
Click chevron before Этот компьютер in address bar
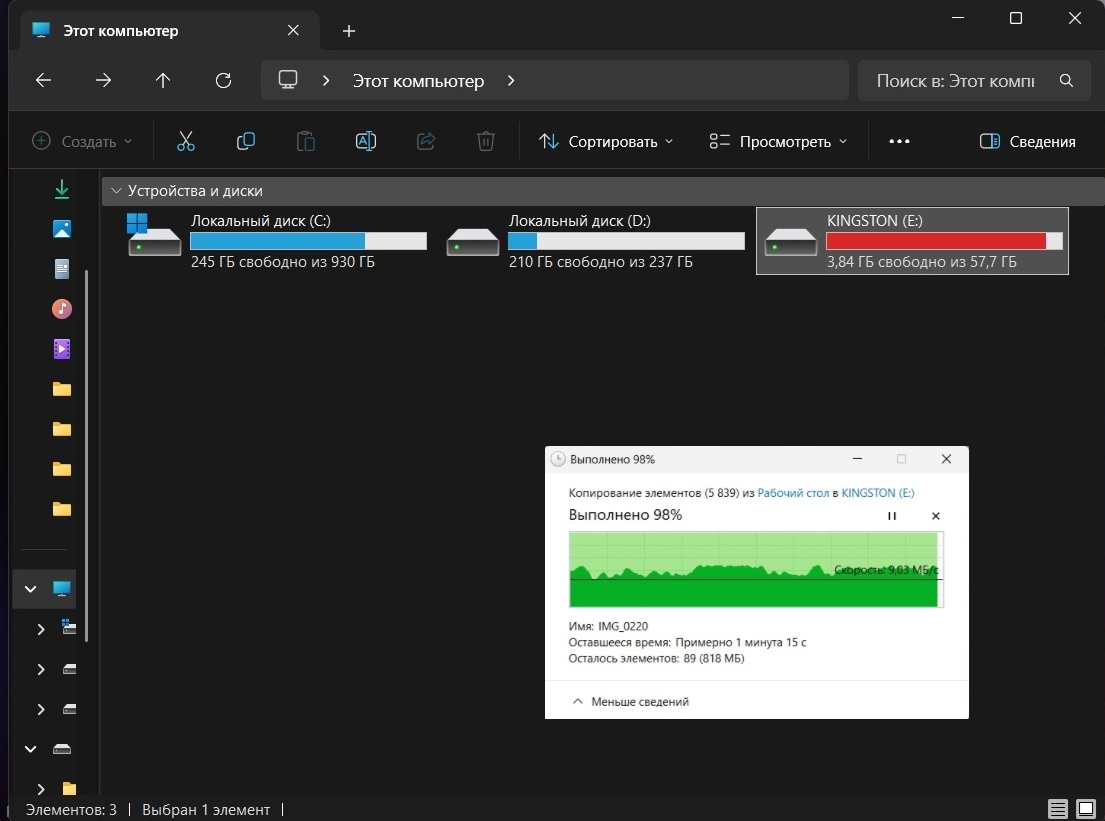[326, 80]
